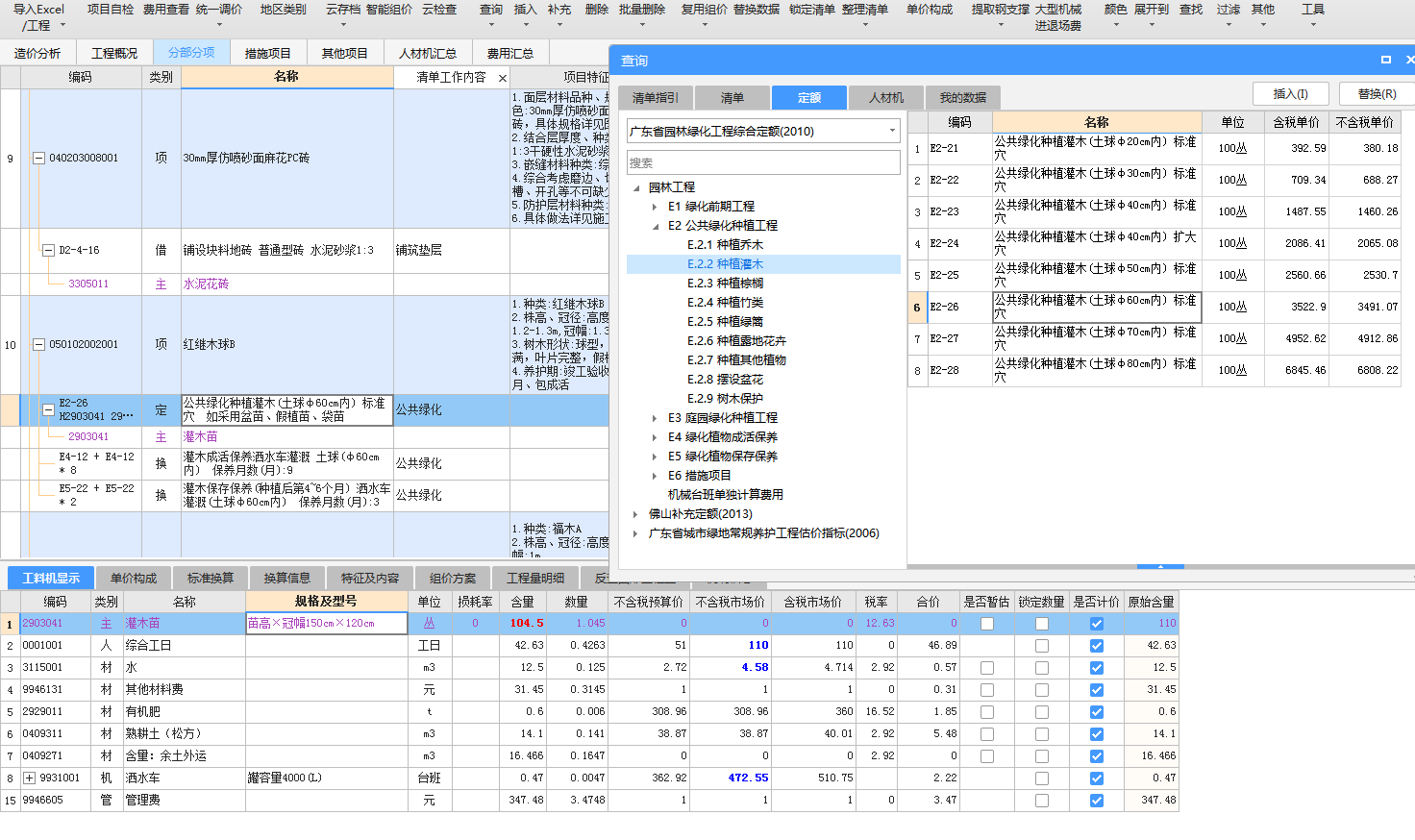The height and width of the screenshot is (840, 1415).
Task: Open the 工具 toolbar item
Action: [x=1313, y=10]
